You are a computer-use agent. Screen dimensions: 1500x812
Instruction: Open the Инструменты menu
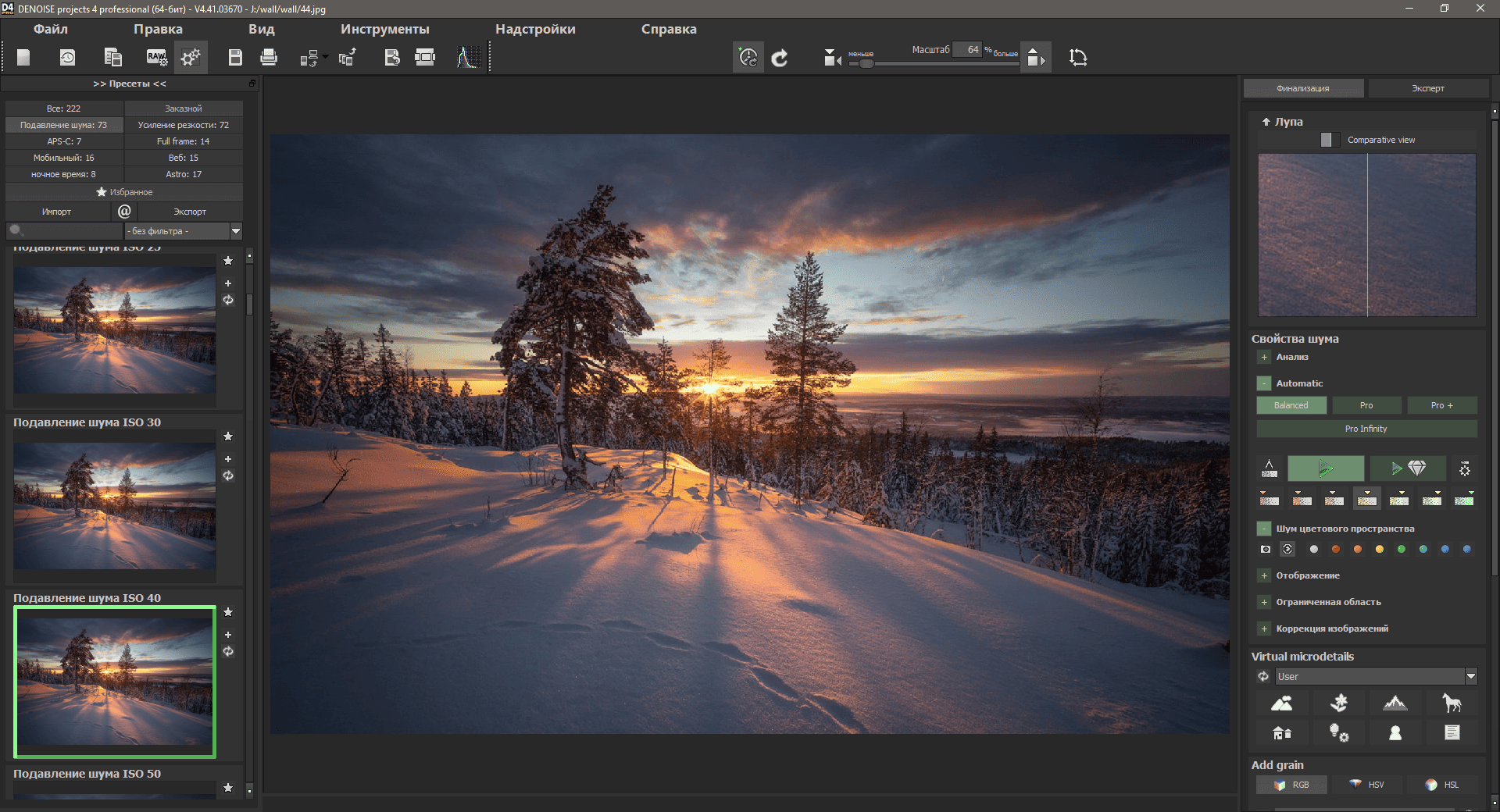pyautogui.click(x=384, y=29)
